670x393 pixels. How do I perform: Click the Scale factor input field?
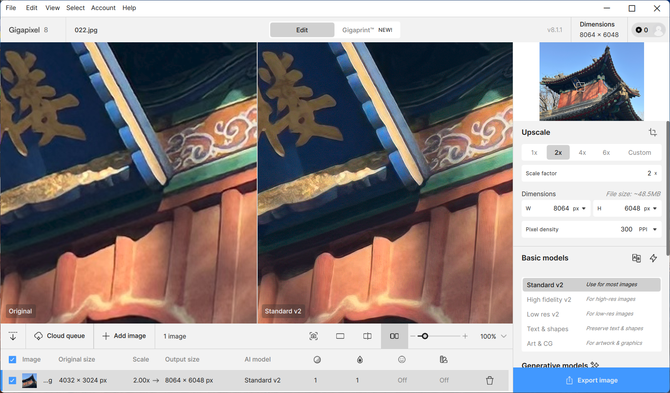591,173
